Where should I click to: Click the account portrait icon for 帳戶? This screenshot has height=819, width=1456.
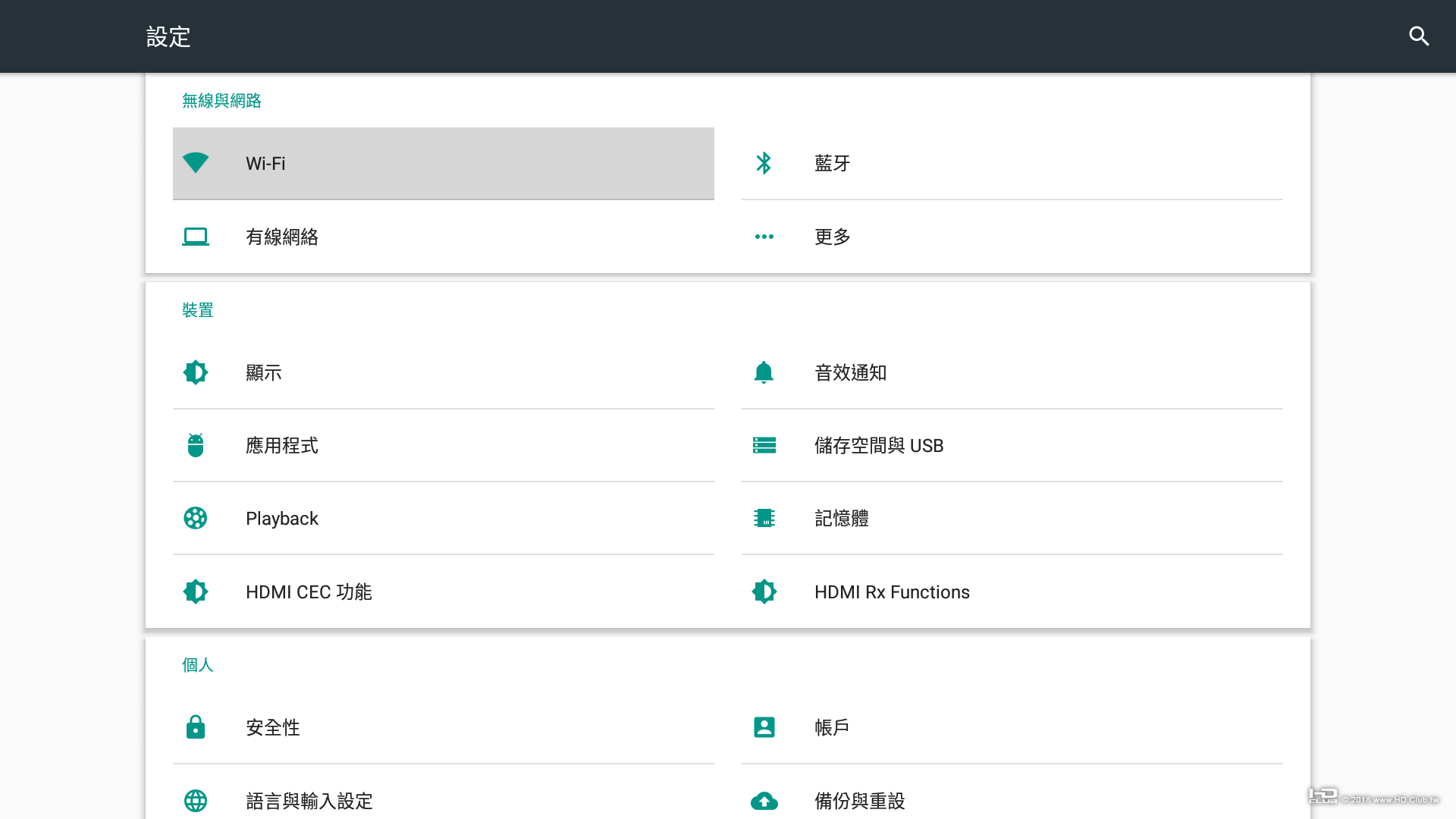(x=764, y=727)
